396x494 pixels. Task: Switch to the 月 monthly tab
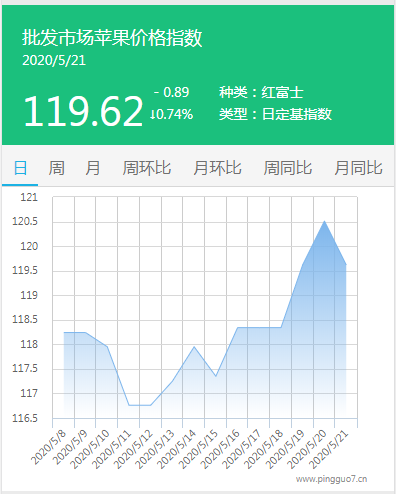coord(92,168)
